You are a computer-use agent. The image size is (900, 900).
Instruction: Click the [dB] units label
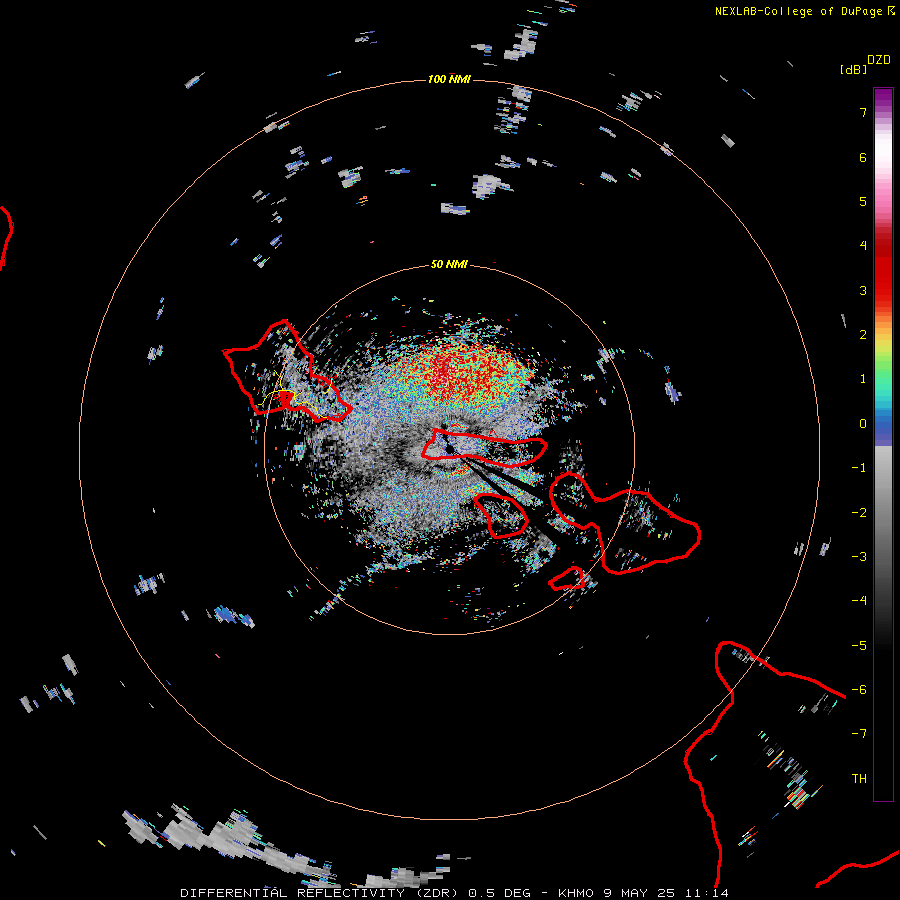(853, 69)
